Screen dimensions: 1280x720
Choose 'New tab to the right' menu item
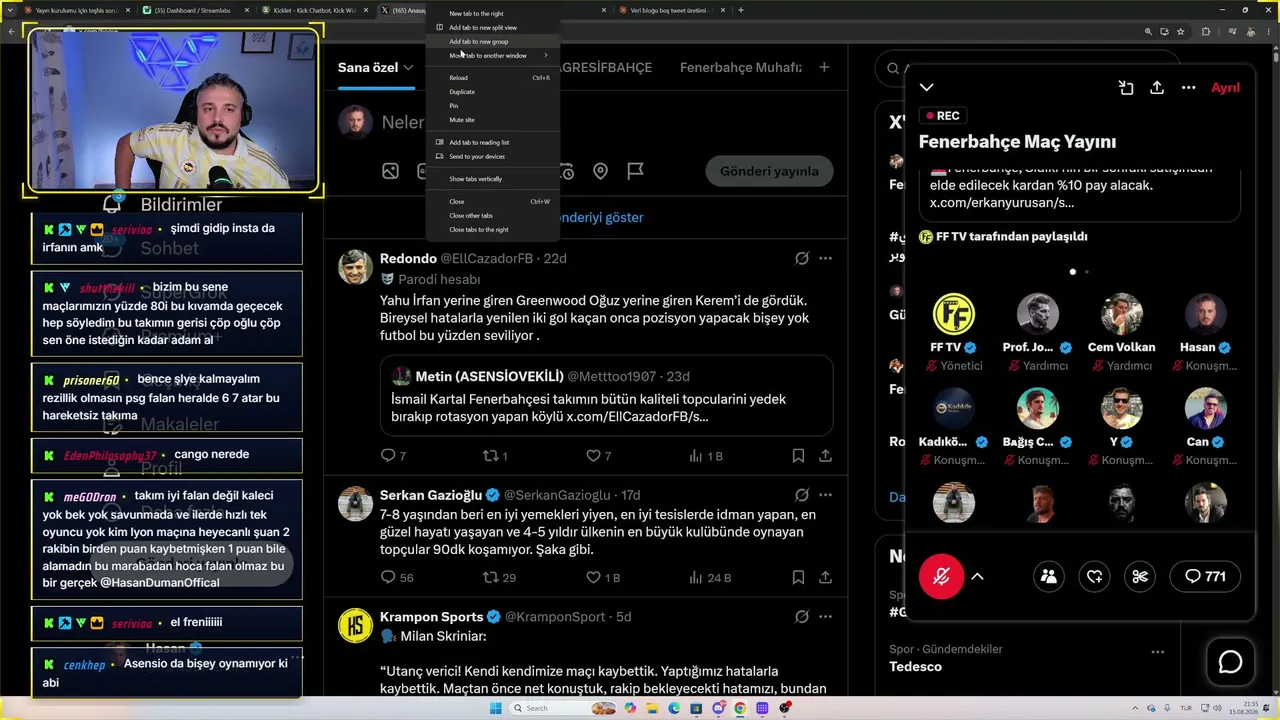(x=491, y=14)
